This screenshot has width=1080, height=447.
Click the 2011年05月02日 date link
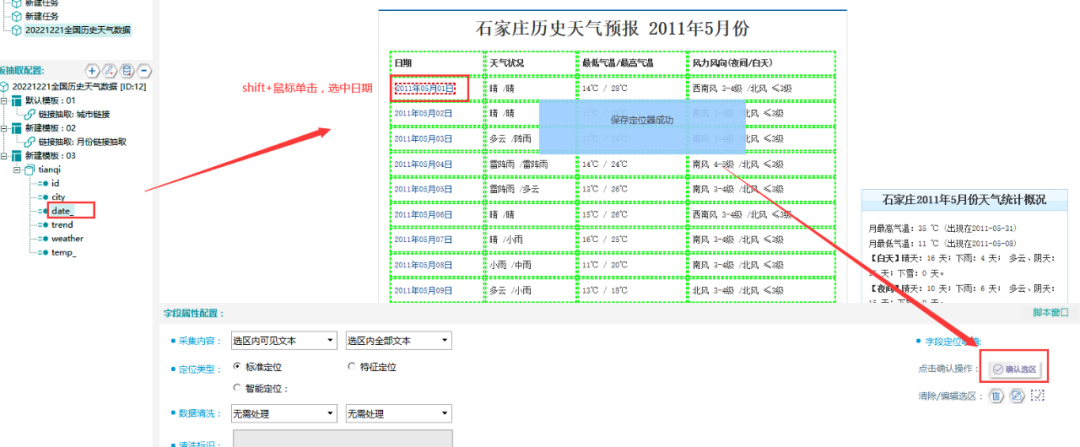(423, 113)
